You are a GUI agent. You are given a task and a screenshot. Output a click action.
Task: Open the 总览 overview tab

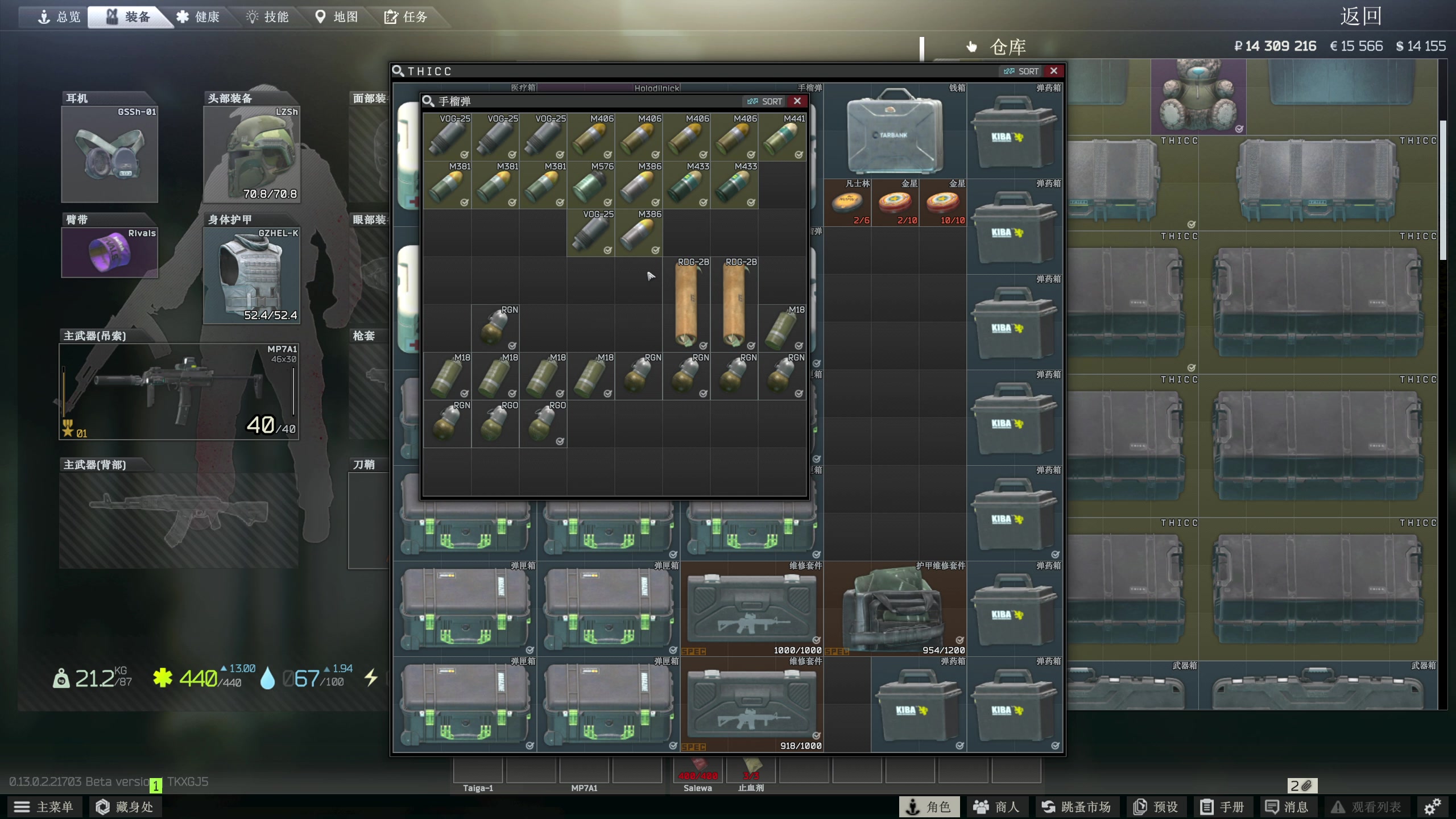(x=59, y=16)
